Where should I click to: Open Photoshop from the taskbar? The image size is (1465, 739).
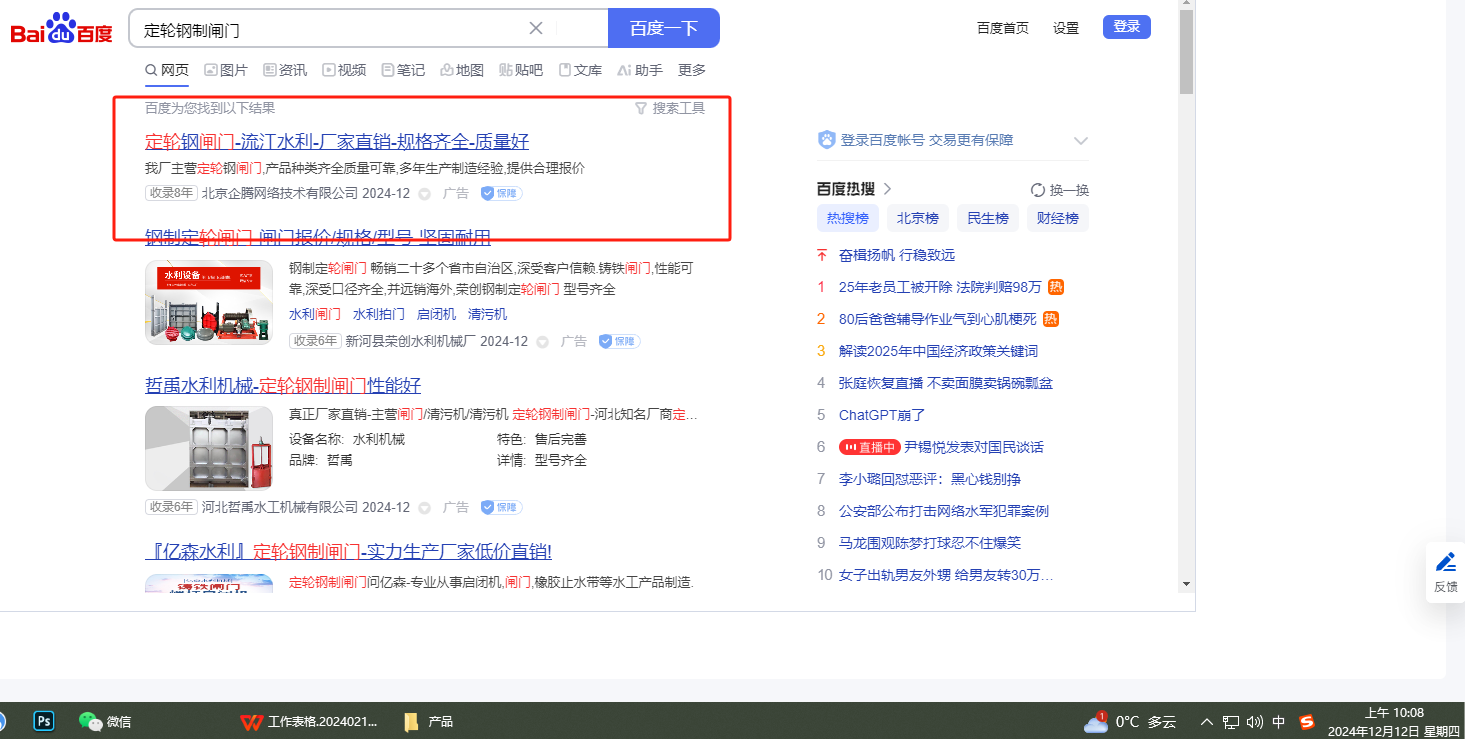[x=44, y=721]
